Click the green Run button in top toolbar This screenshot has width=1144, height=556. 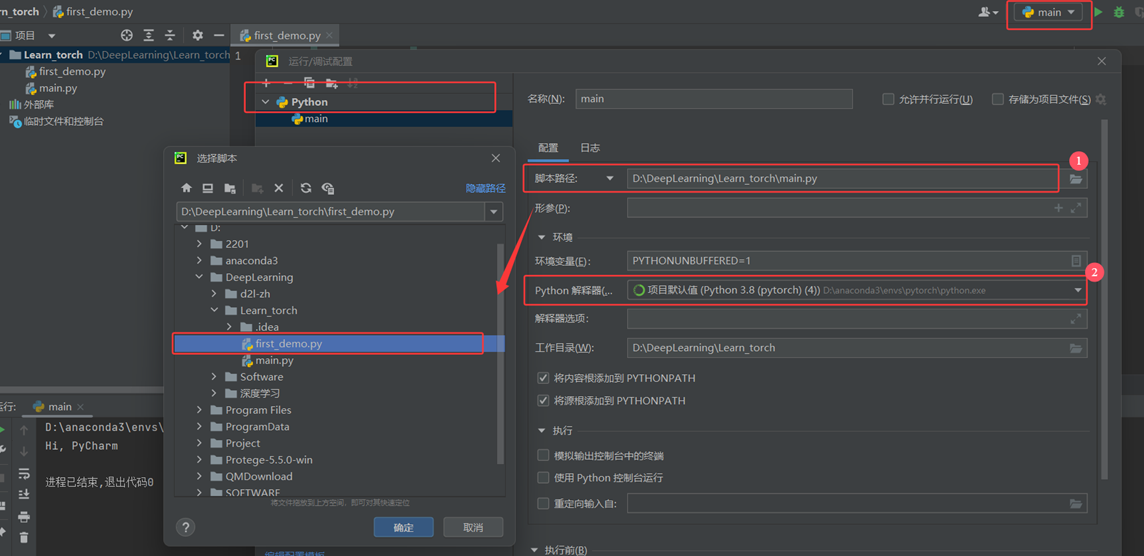point(1099,12)
